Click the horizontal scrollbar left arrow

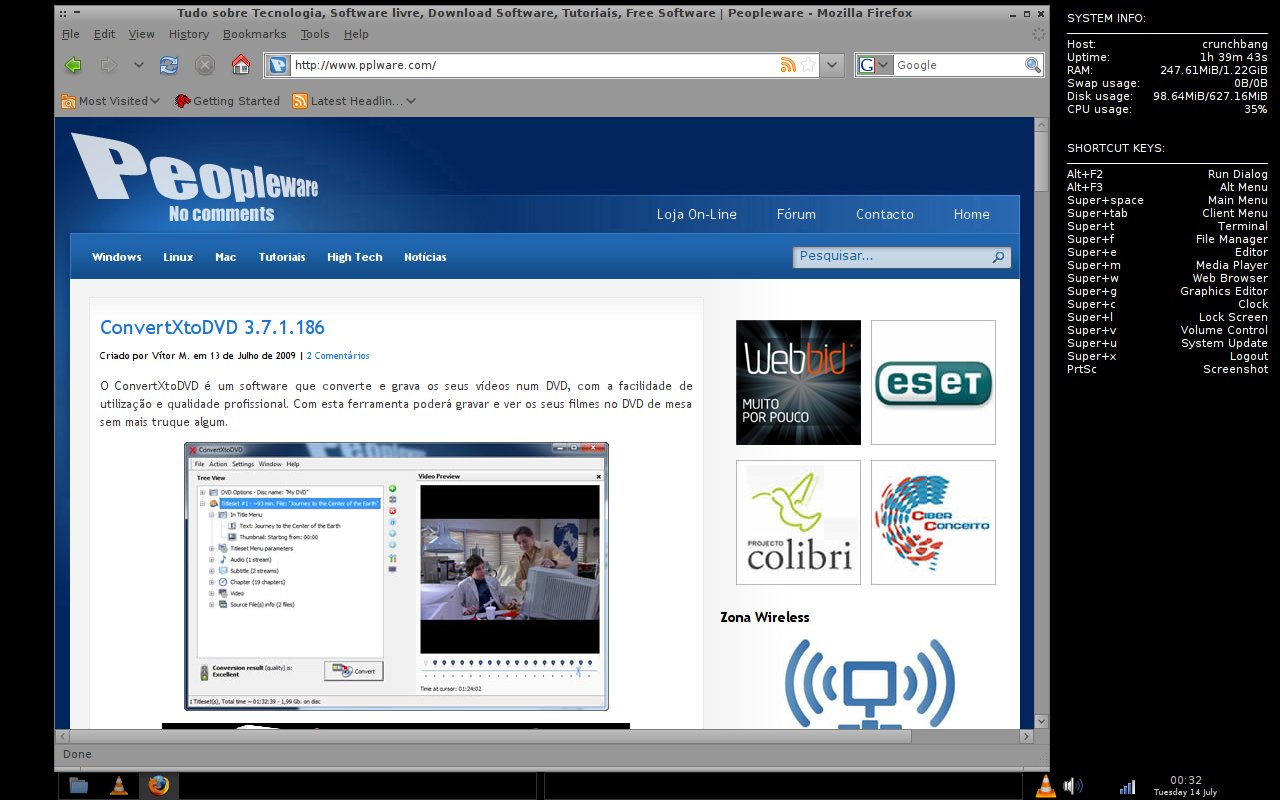62,736
